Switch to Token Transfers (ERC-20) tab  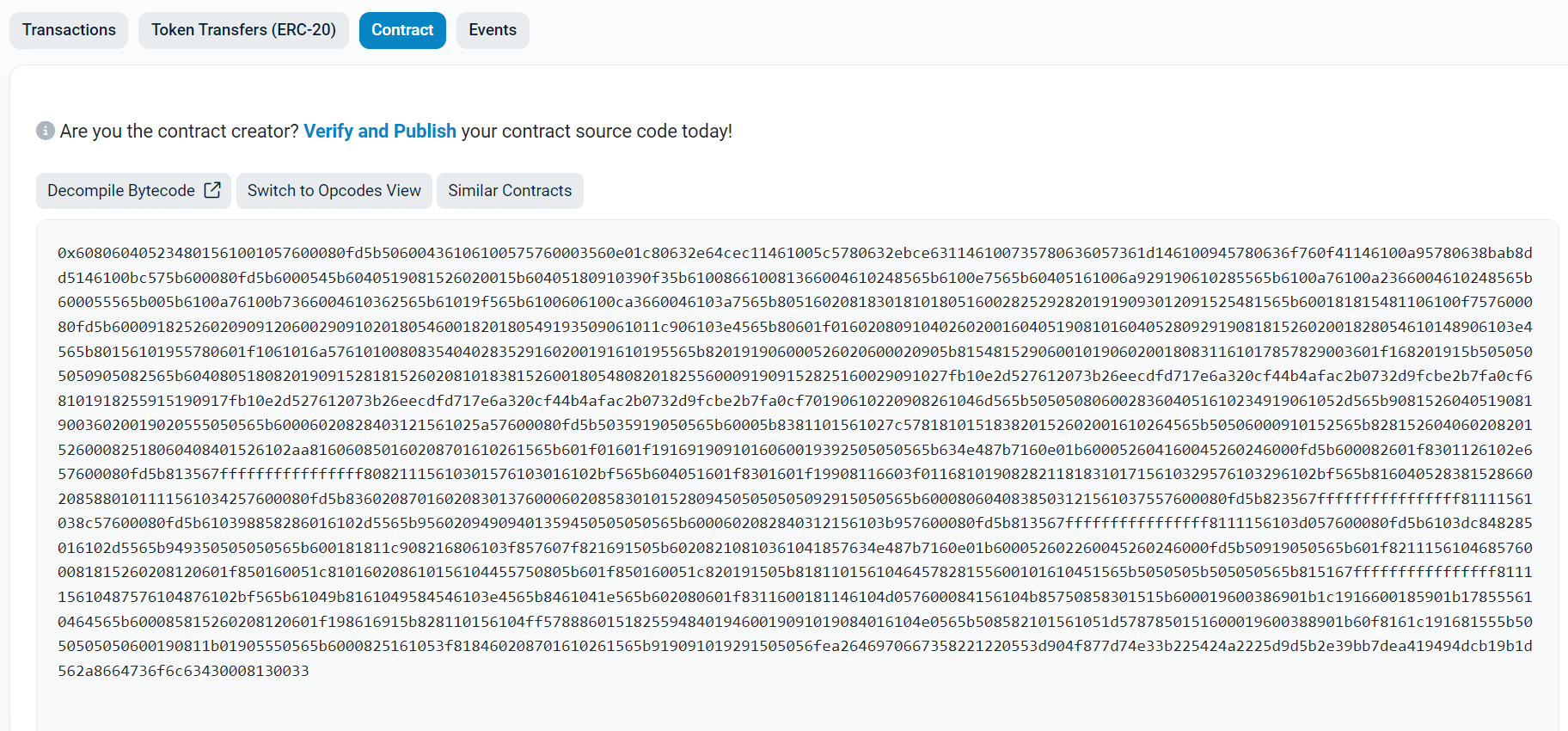click(x=243, y=30)
